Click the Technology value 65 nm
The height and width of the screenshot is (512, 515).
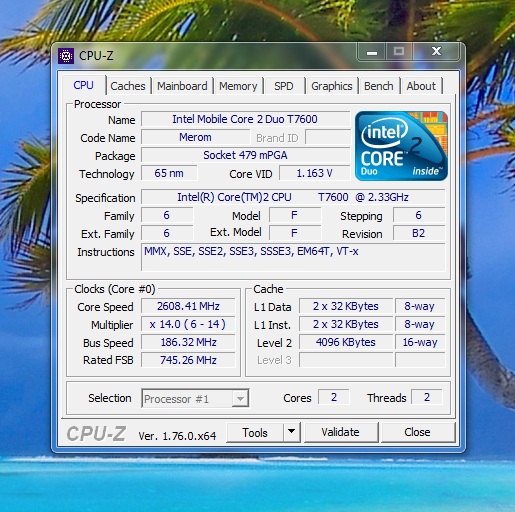[169, 173]
